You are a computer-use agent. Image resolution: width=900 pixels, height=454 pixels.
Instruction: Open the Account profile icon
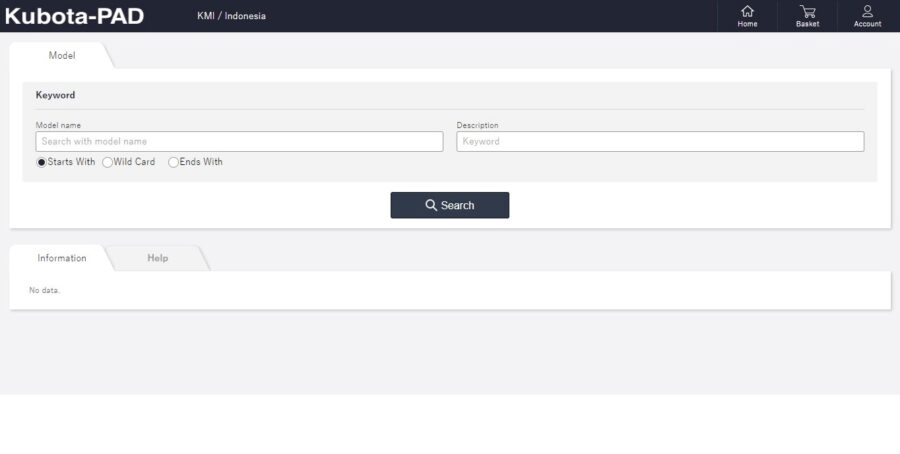[867, 11]
